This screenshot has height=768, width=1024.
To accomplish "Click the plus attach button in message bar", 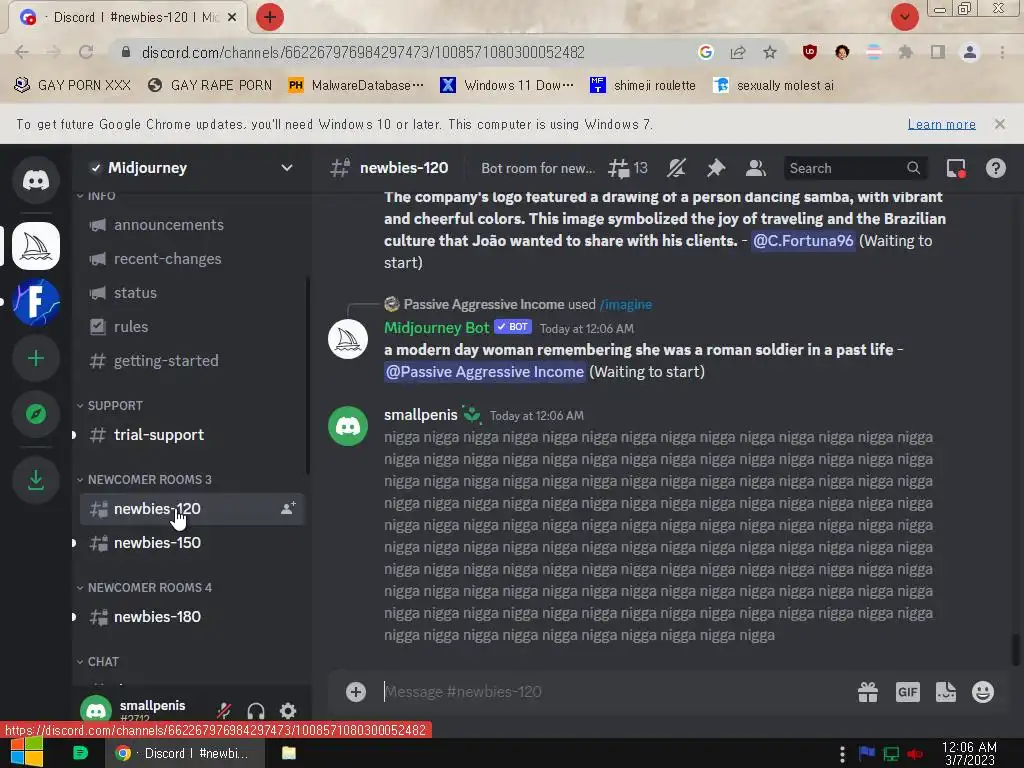I will click(x=355, y=692).
